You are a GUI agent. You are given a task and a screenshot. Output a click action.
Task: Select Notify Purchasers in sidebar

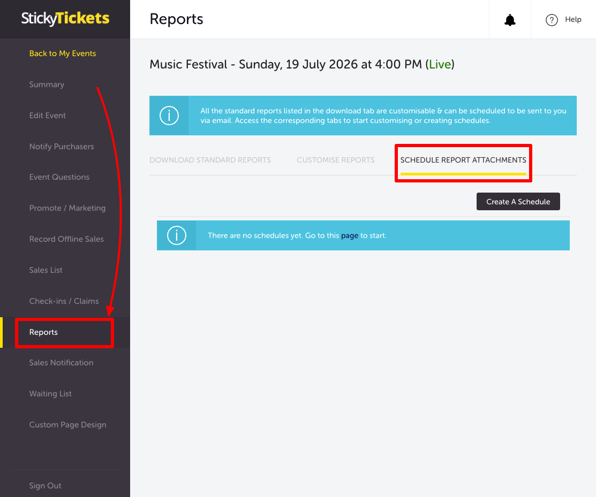[62, 146]
